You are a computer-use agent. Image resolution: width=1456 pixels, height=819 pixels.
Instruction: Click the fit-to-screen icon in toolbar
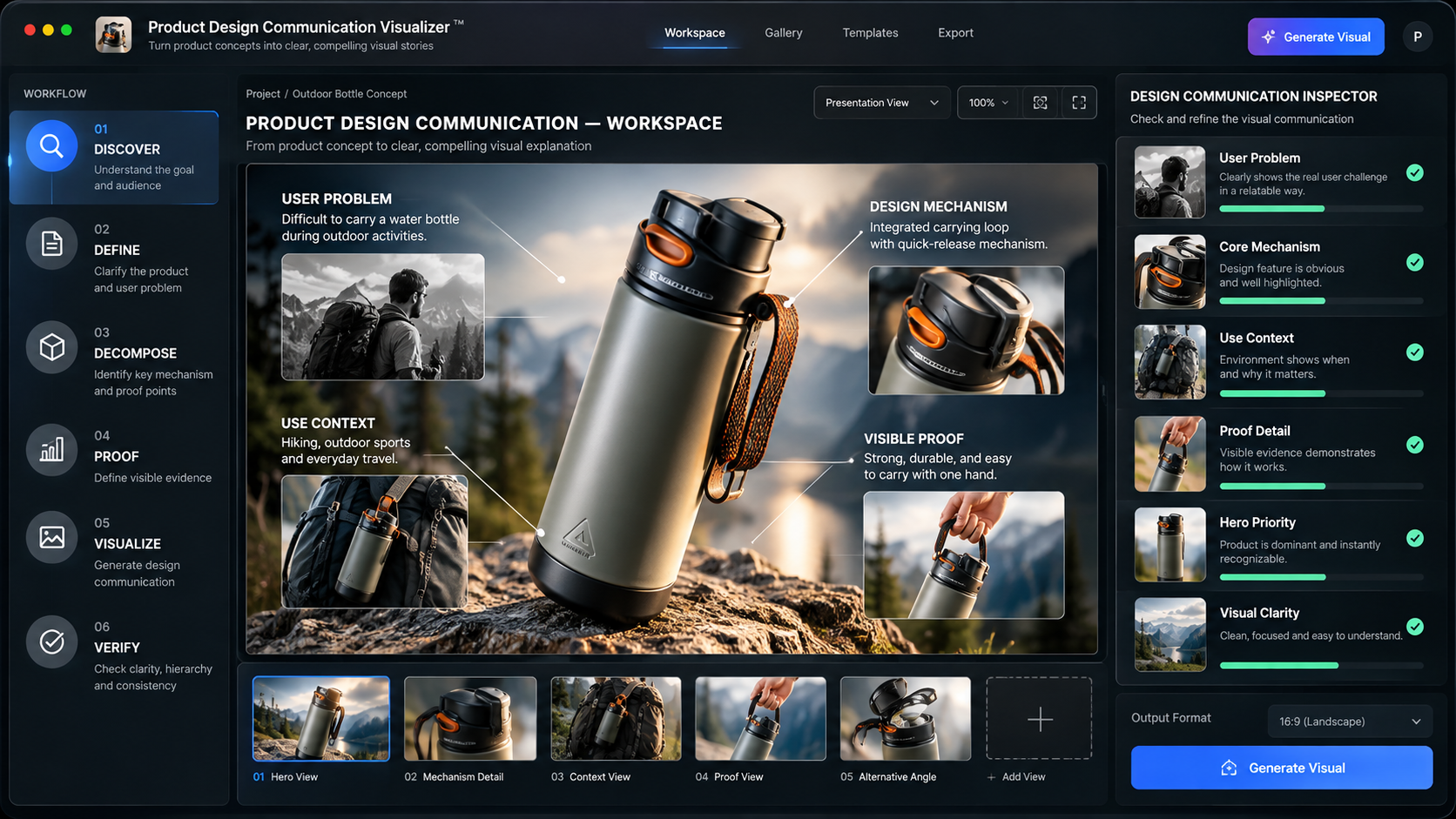[1040, 103]
